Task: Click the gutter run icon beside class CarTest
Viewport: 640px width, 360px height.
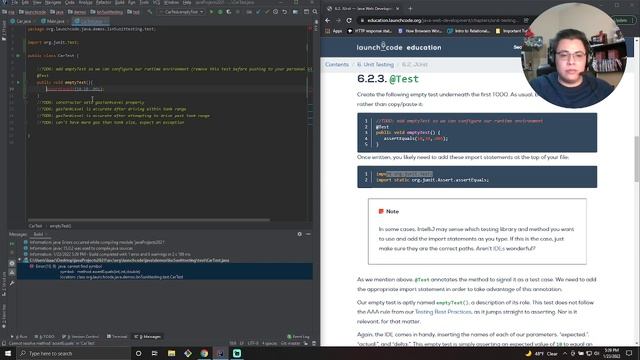Action: pos(18,56)
